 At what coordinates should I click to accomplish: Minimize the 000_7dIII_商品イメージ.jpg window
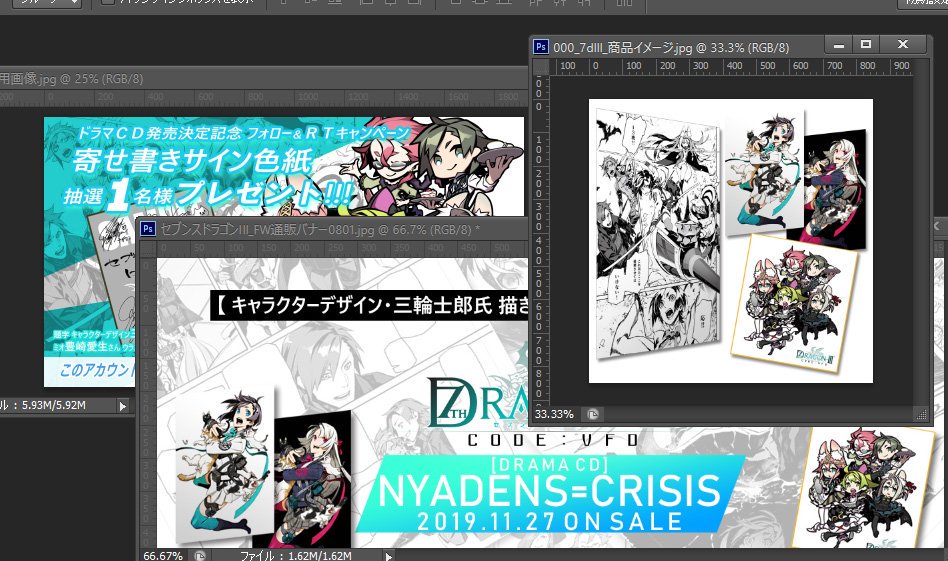click(x=839, y=45)
